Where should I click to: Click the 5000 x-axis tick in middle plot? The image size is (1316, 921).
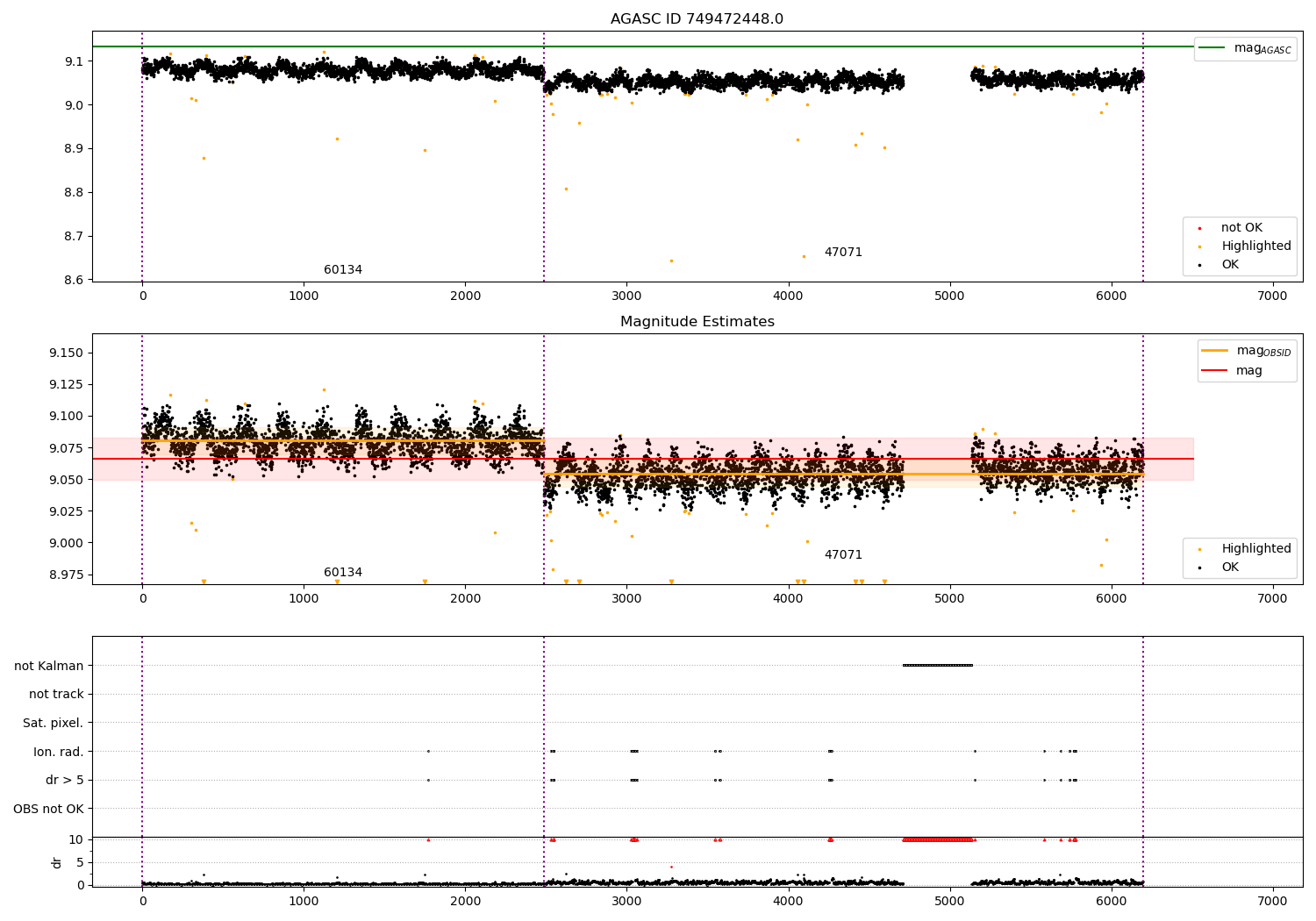950,599
